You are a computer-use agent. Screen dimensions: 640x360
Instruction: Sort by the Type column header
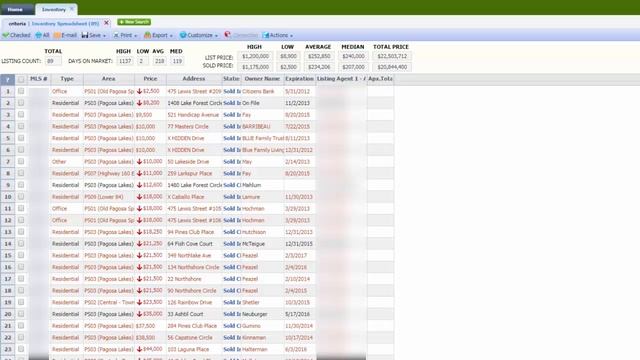click(x=67, y=79)
